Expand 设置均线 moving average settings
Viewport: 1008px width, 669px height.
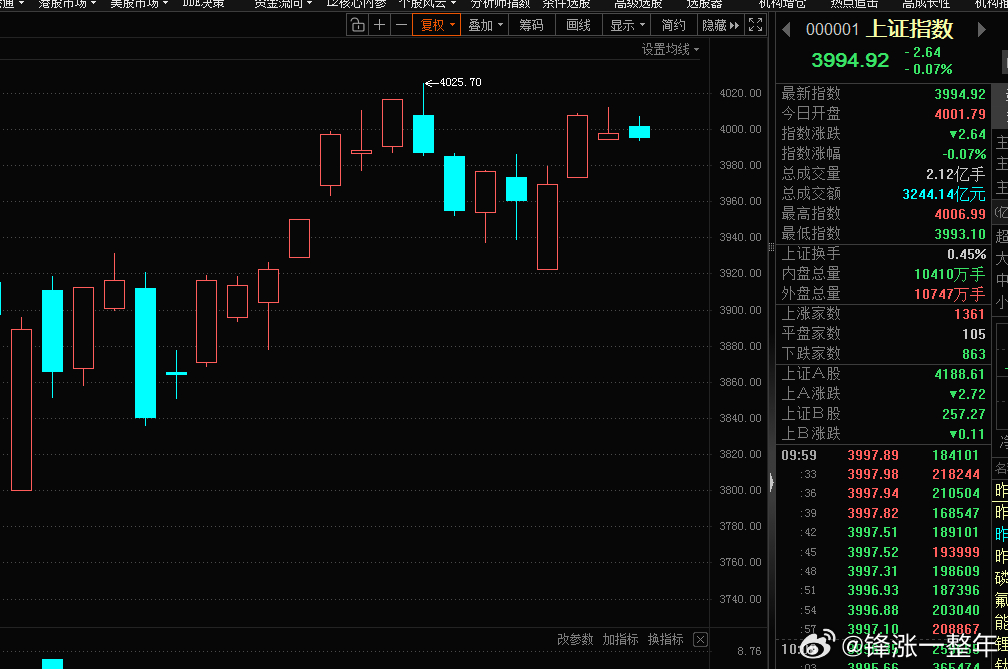tap(670, 49)
